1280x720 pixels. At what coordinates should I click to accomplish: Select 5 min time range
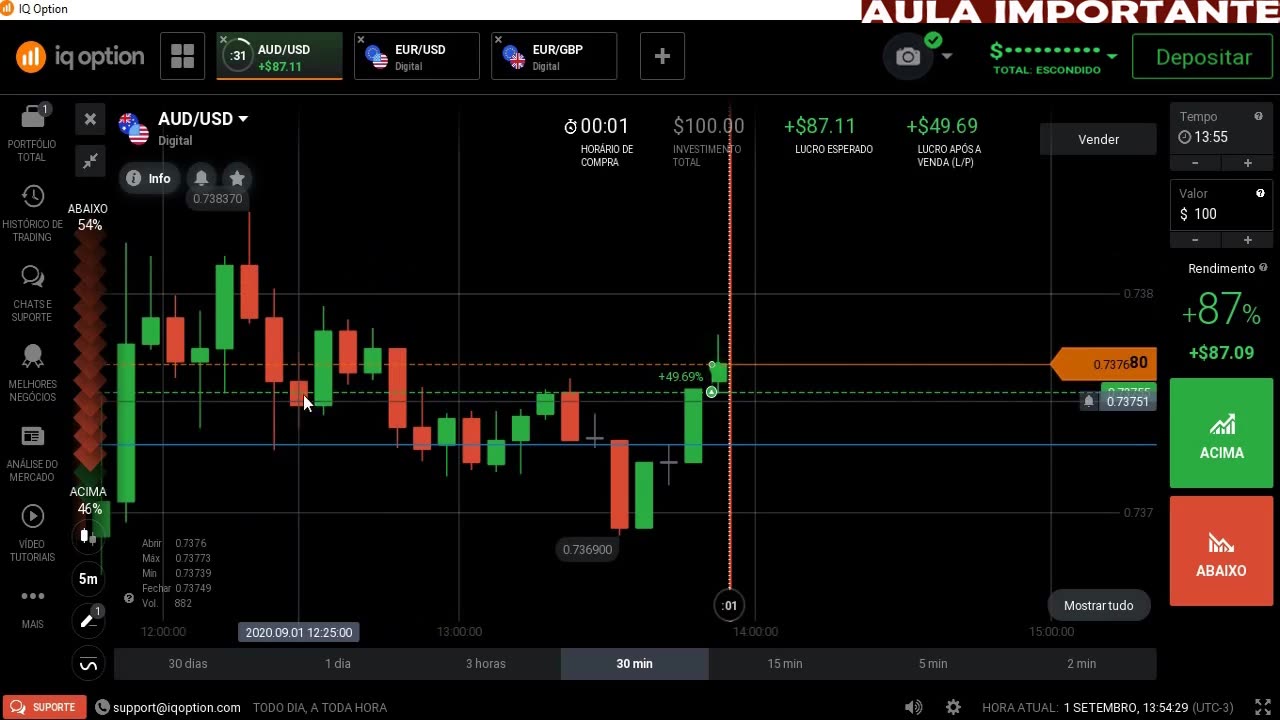pos(933,663)
